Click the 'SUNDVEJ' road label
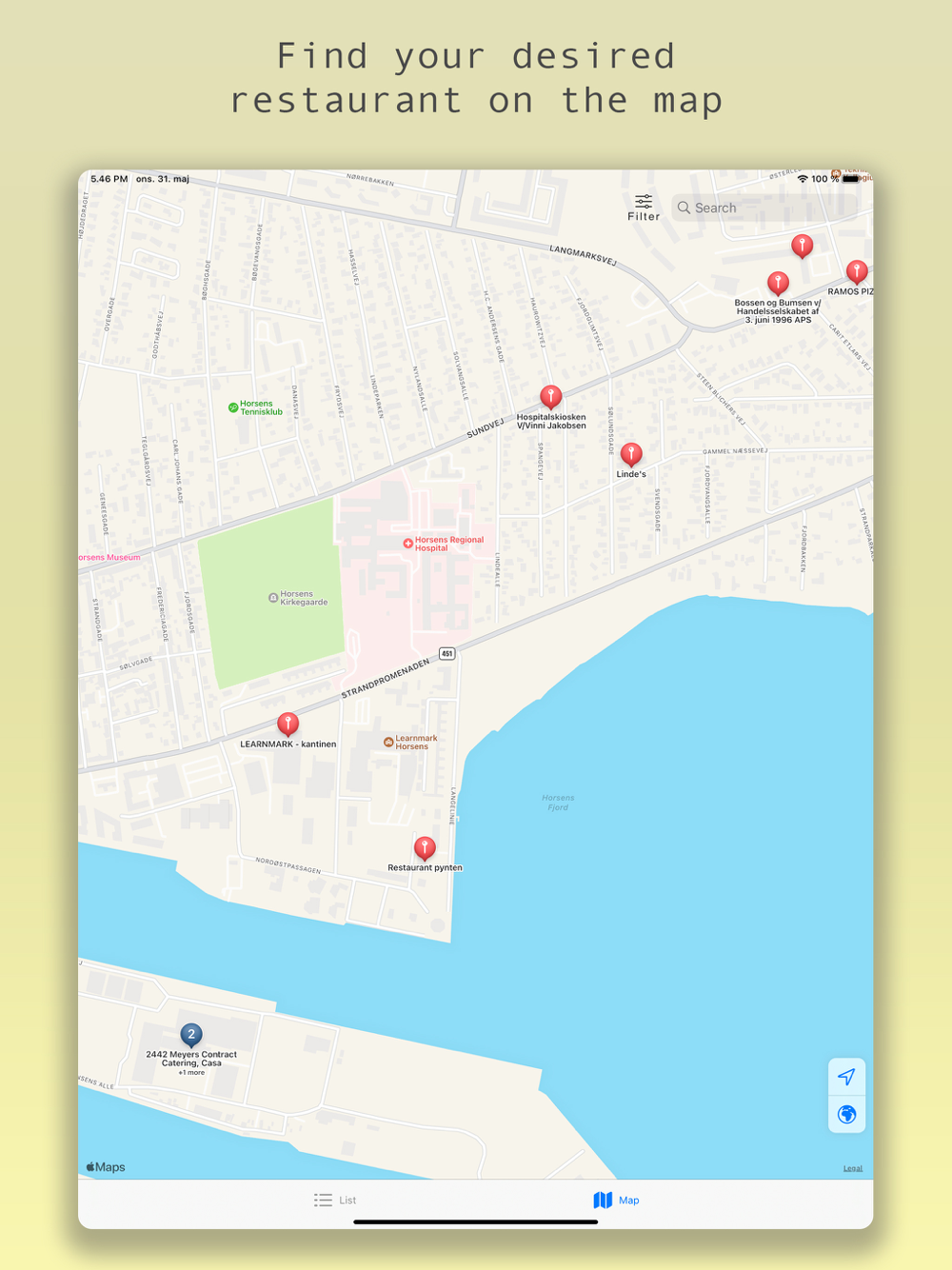Viewport: 952px width, 1270px height. click(485, 428)
